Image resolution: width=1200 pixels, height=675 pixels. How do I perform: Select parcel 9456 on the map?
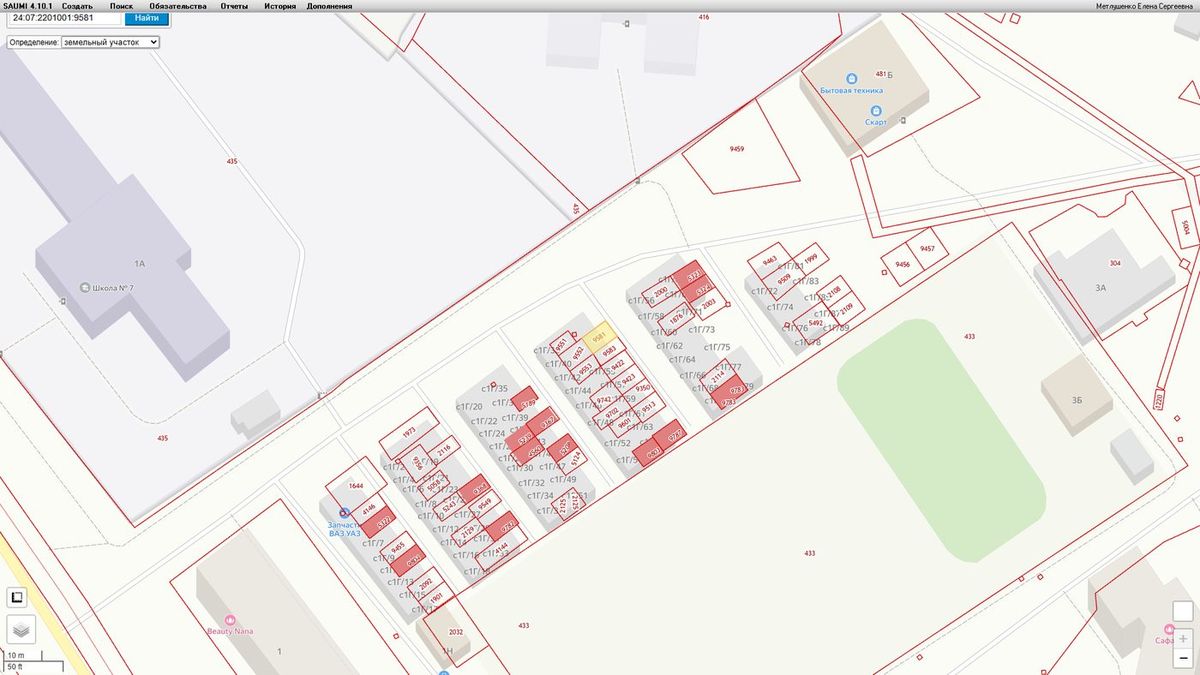click(x=902, y=264)
